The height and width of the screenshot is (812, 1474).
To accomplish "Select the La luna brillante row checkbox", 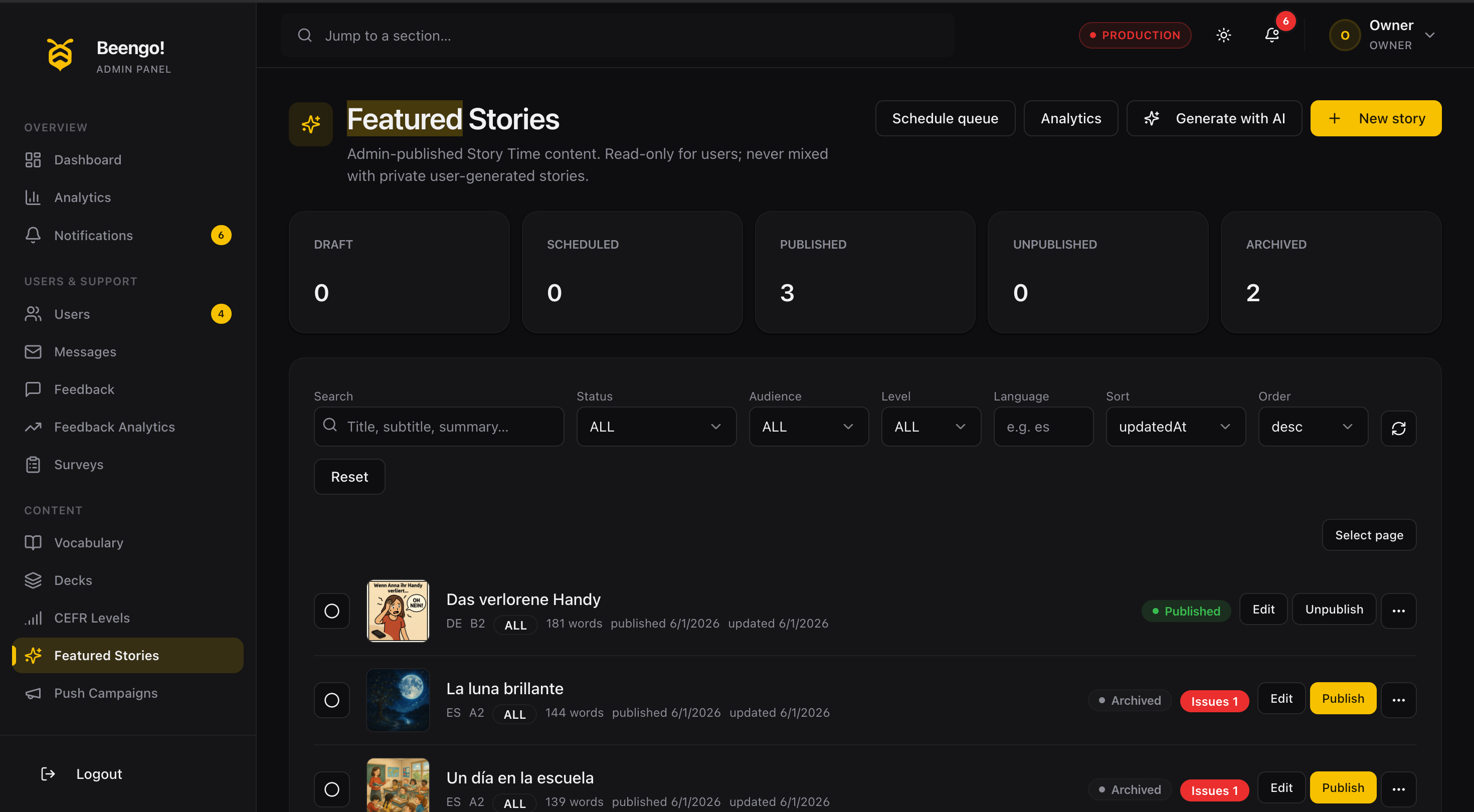I will (332, 700).
